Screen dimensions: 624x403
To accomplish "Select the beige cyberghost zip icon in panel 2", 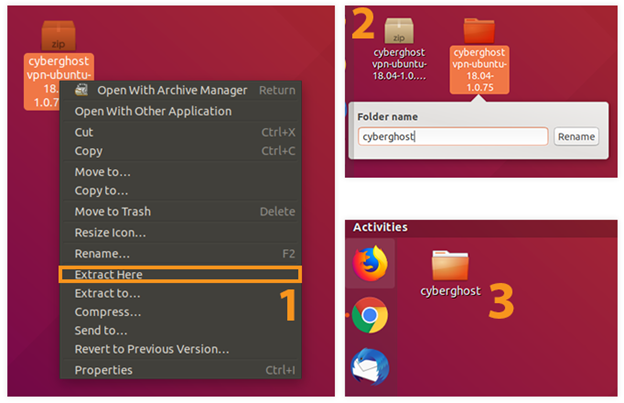I will point(399,31).
